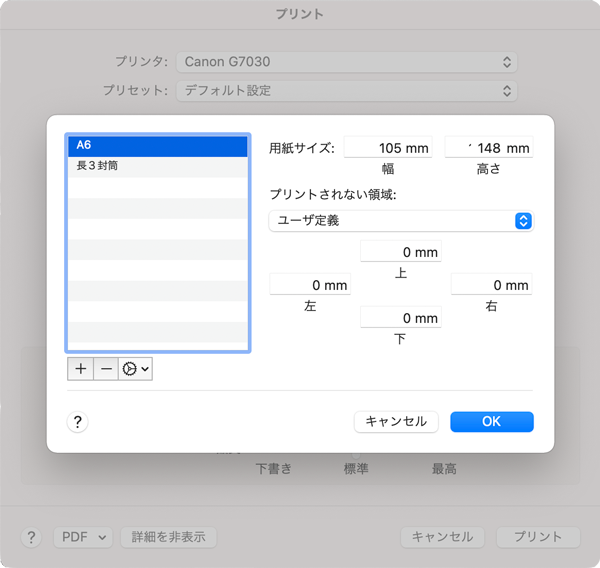Click the 高さ height field showing 148 mm
This screenshot has height=568, width=600.
coord(489,148)
